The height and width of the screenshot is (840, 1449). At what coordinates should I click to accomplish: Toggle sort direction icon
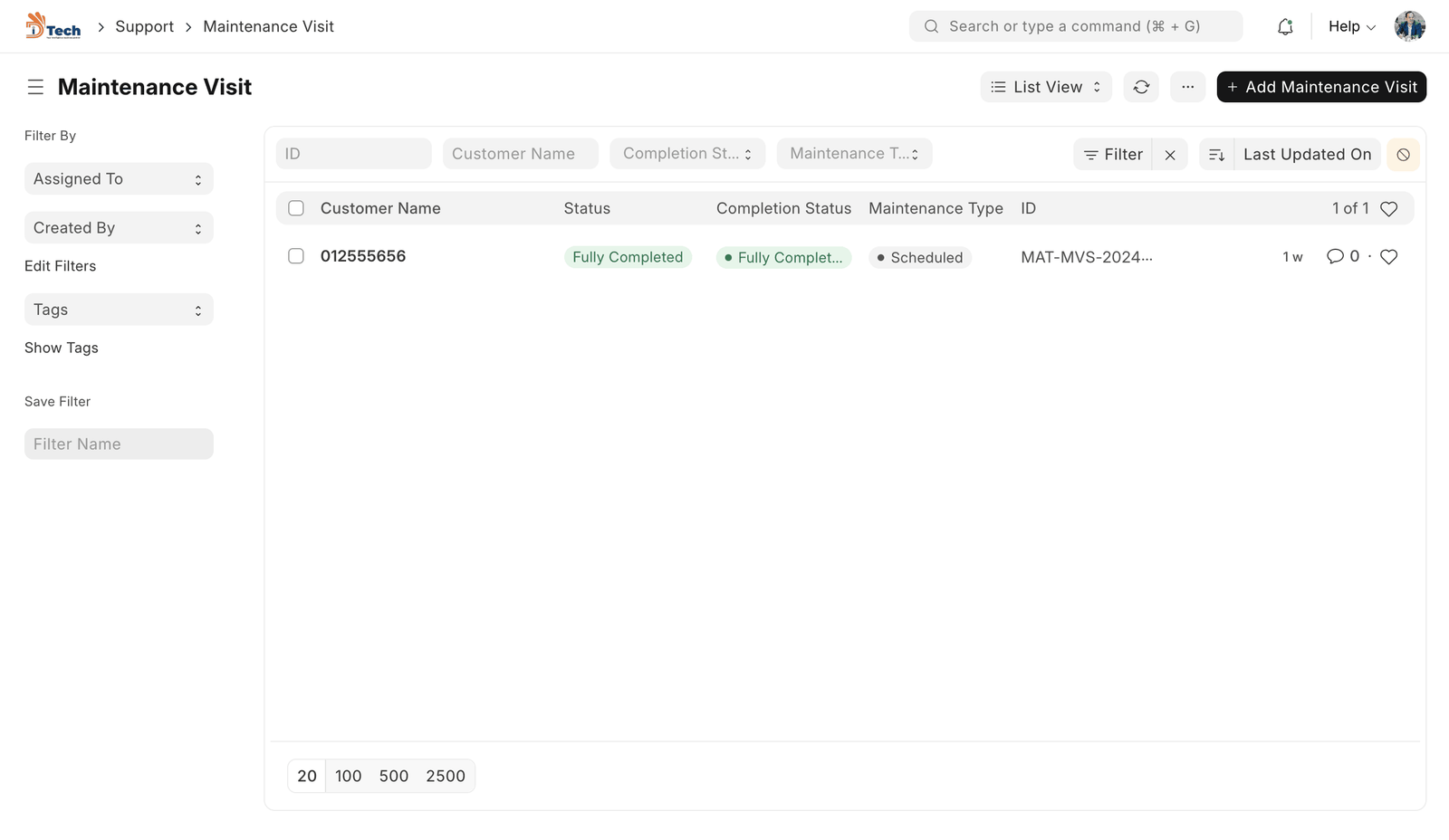(1216, 155)
